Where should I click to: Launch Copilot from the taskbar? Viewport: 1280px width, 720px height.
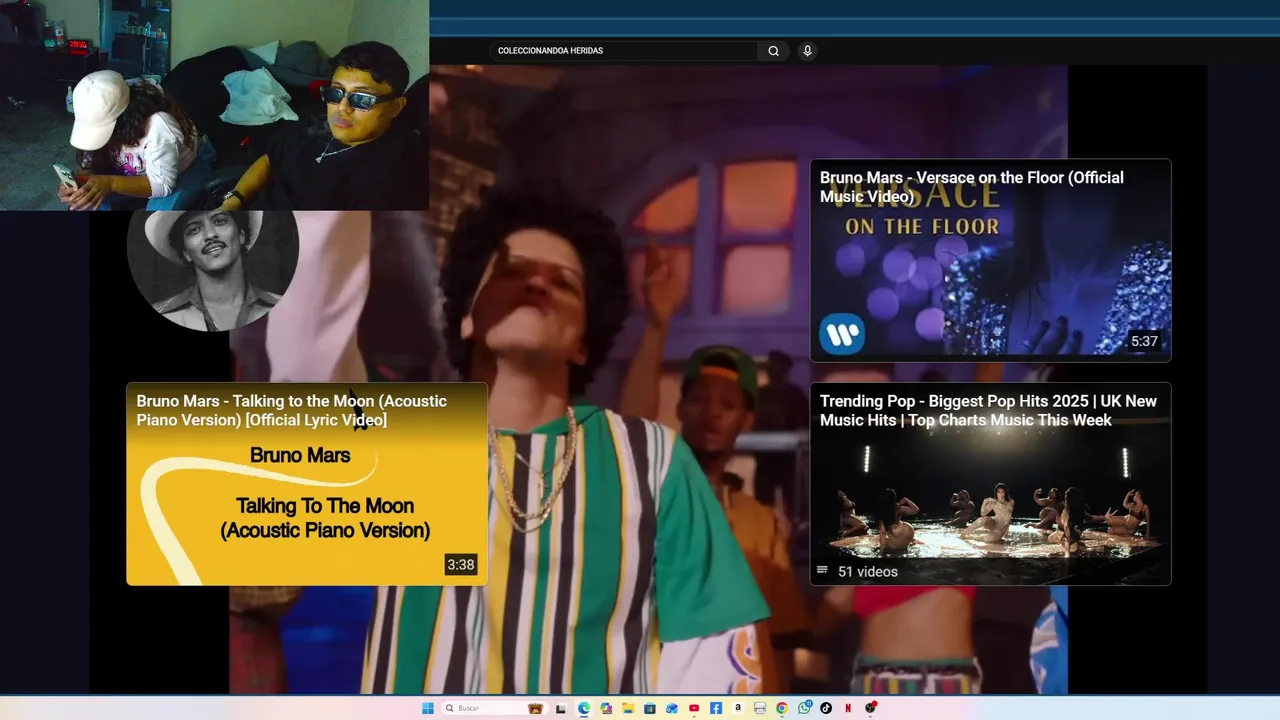pyautogui.click(x=606, y=708)
